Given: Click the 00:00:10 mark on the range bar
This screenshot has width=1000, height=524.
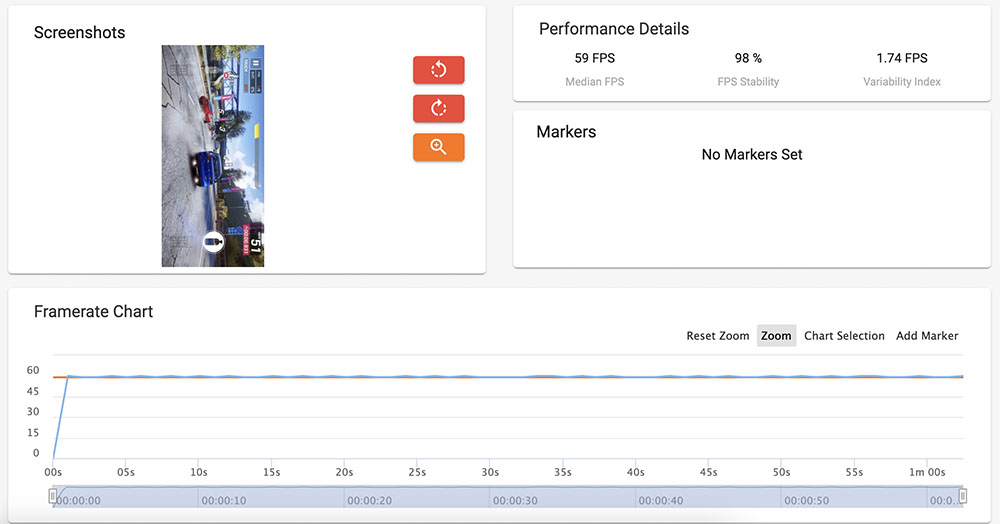Looking at the screenshot, I should point(223,500).
